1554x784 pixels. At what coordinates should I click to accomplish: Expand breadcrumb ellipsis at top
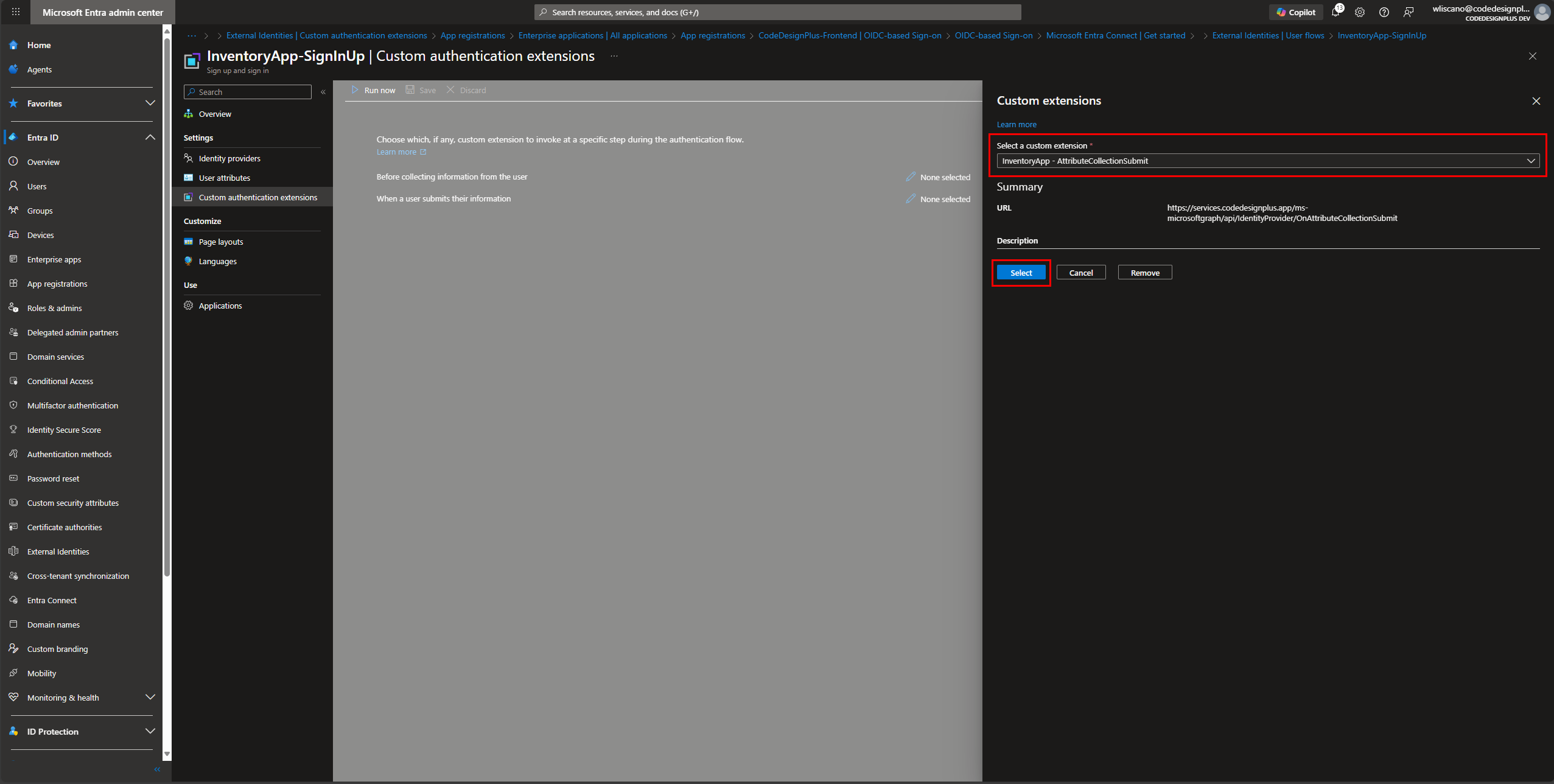(192, 35)
